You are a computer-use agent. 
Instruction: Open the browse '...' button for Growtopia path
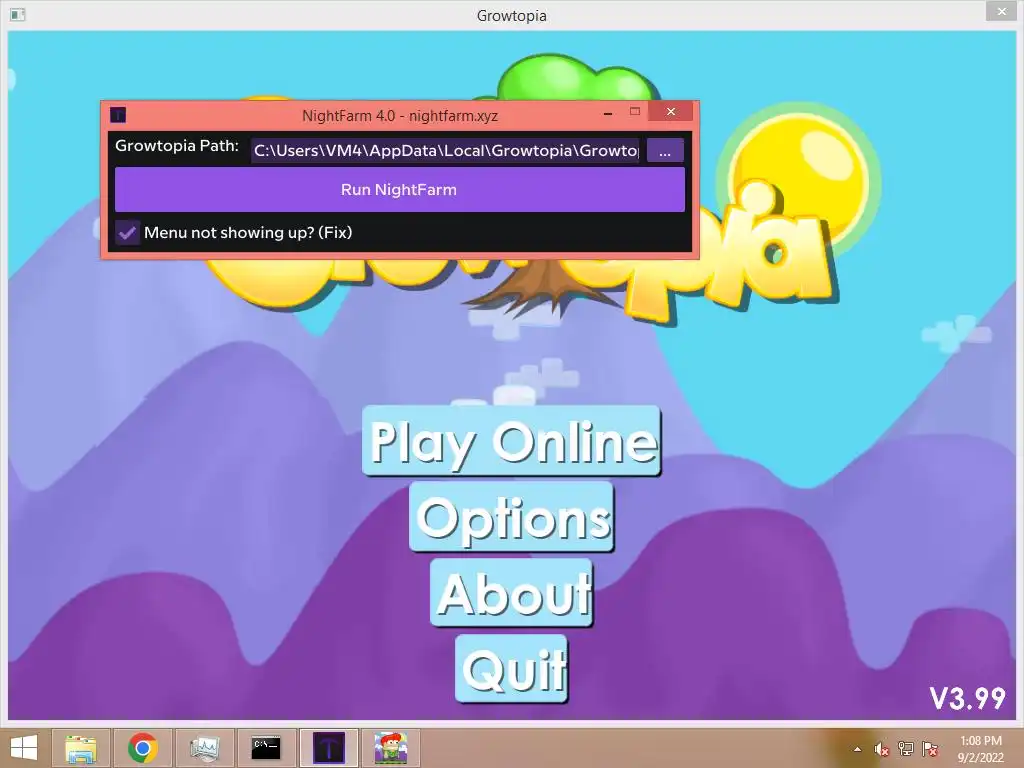tap(665, 151)
